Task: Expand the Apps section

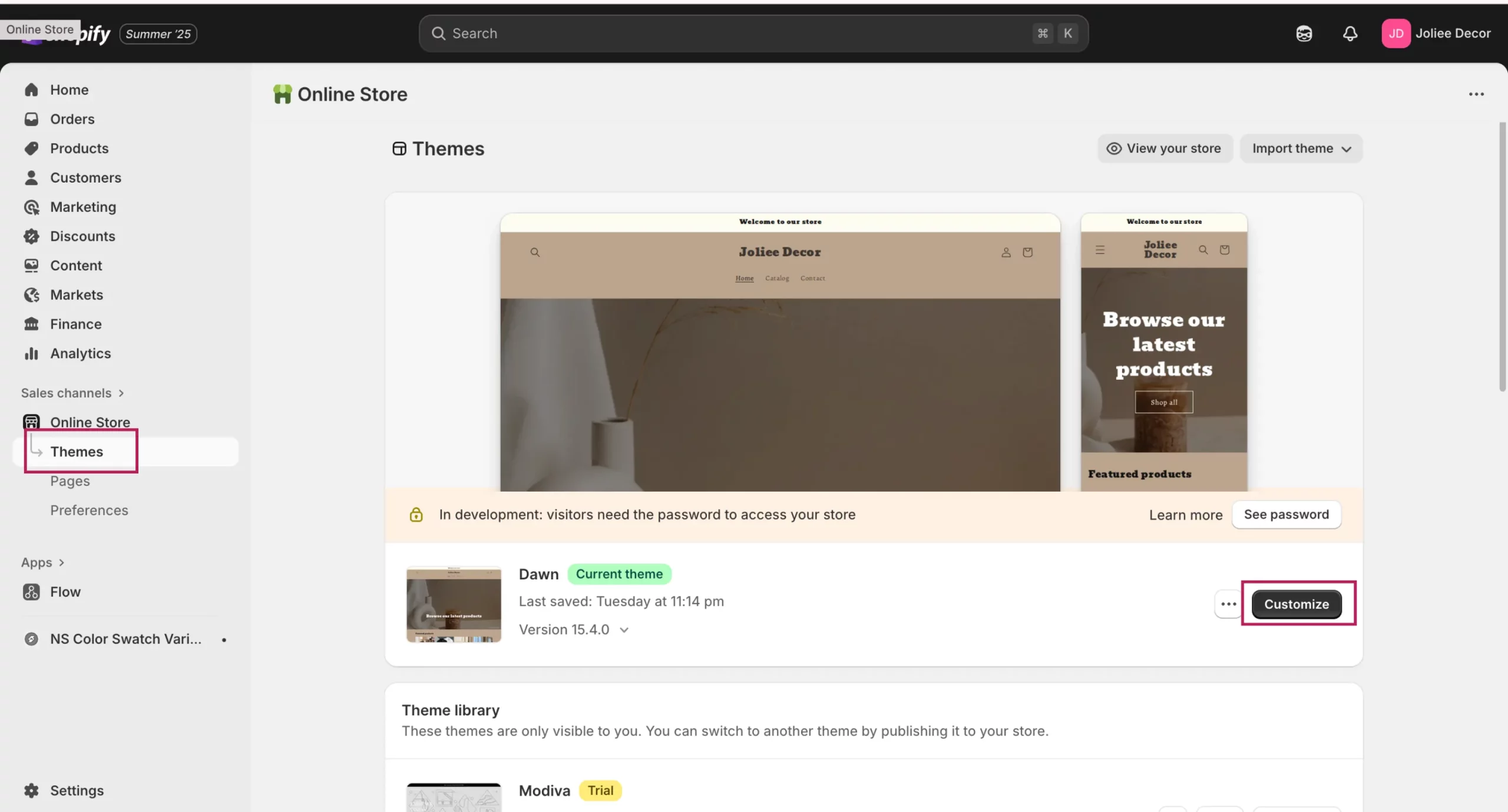Action: click(x=43, y=562)
